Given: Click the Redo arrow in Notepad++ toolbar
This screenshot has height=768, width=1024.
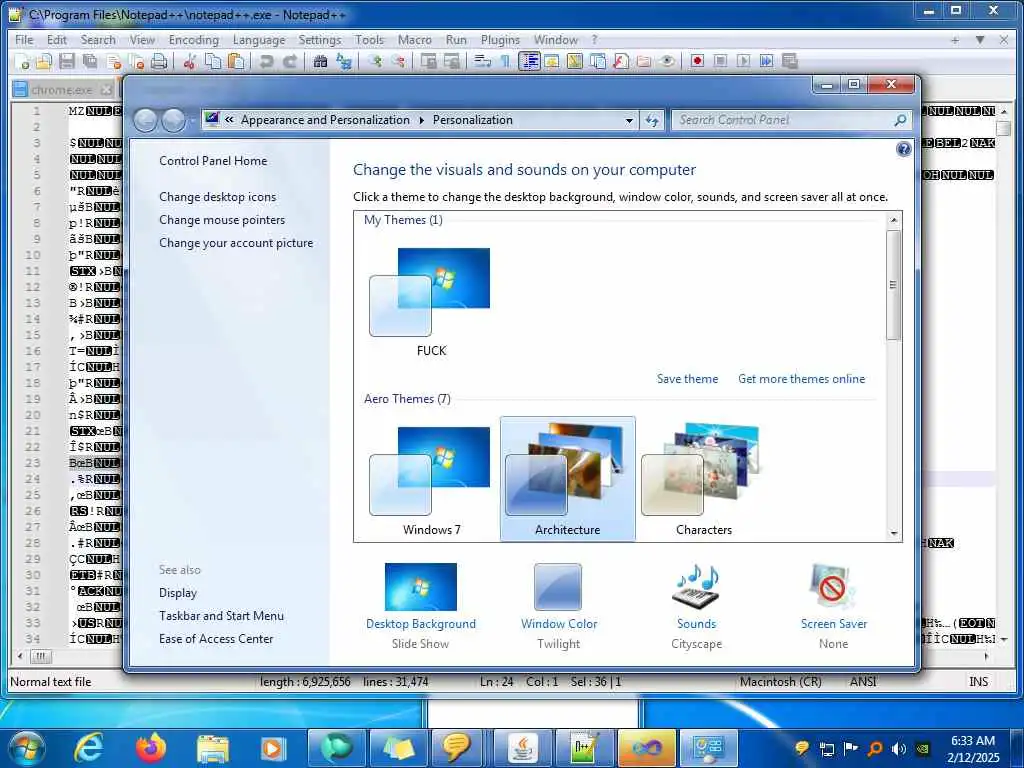Looking at the screenshot, I should [x=290, y=61].
